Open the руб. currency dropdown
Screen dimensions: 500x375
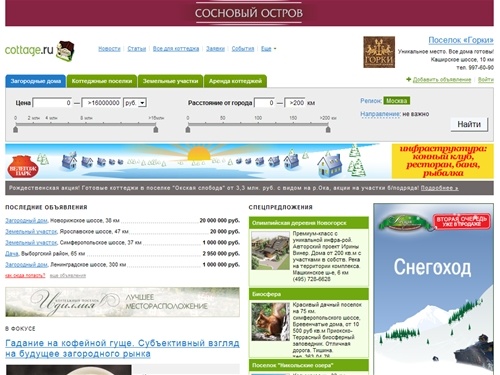[x=135, y=103]
